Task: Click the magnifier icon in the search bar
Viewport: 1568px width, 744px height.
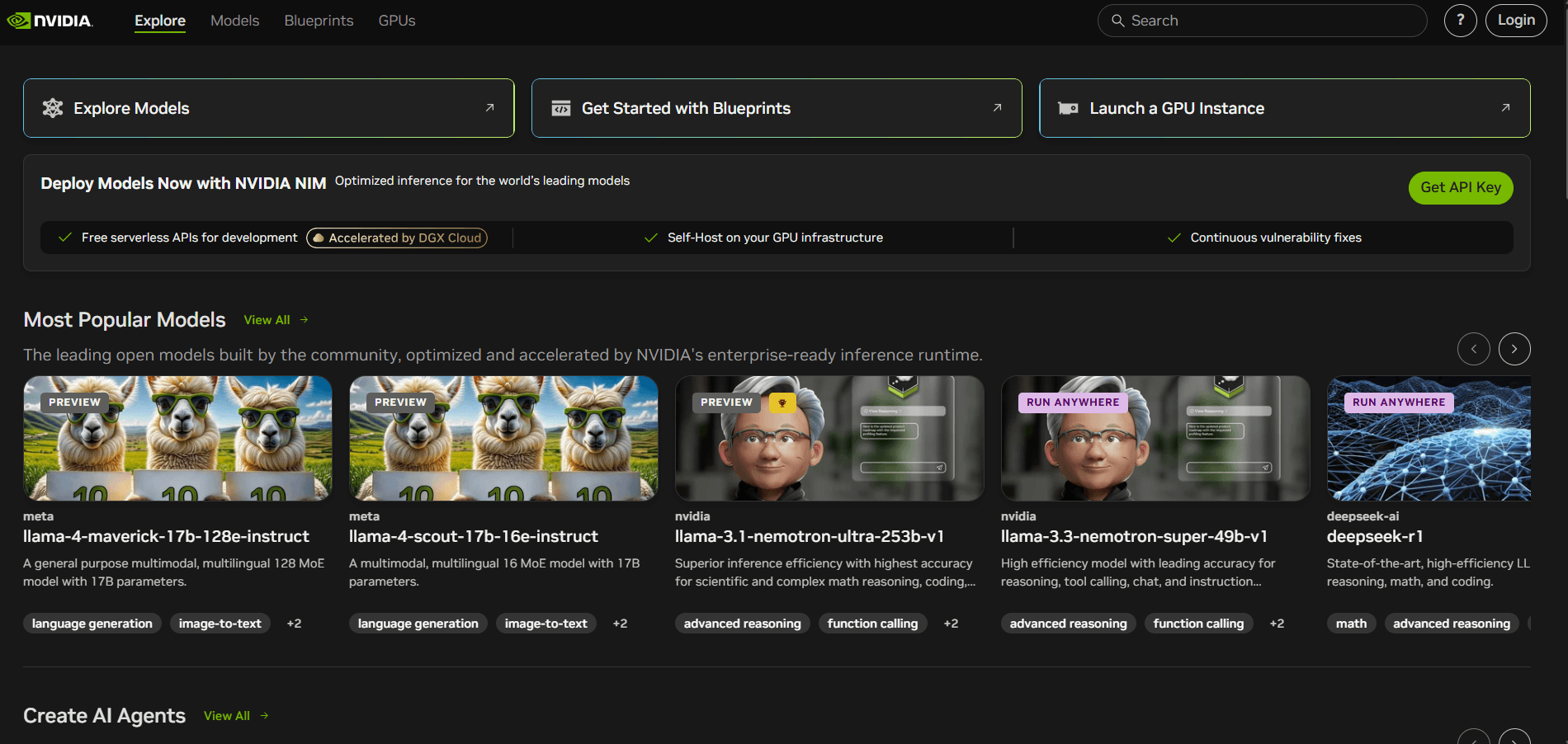Action: pos(1117,21)
